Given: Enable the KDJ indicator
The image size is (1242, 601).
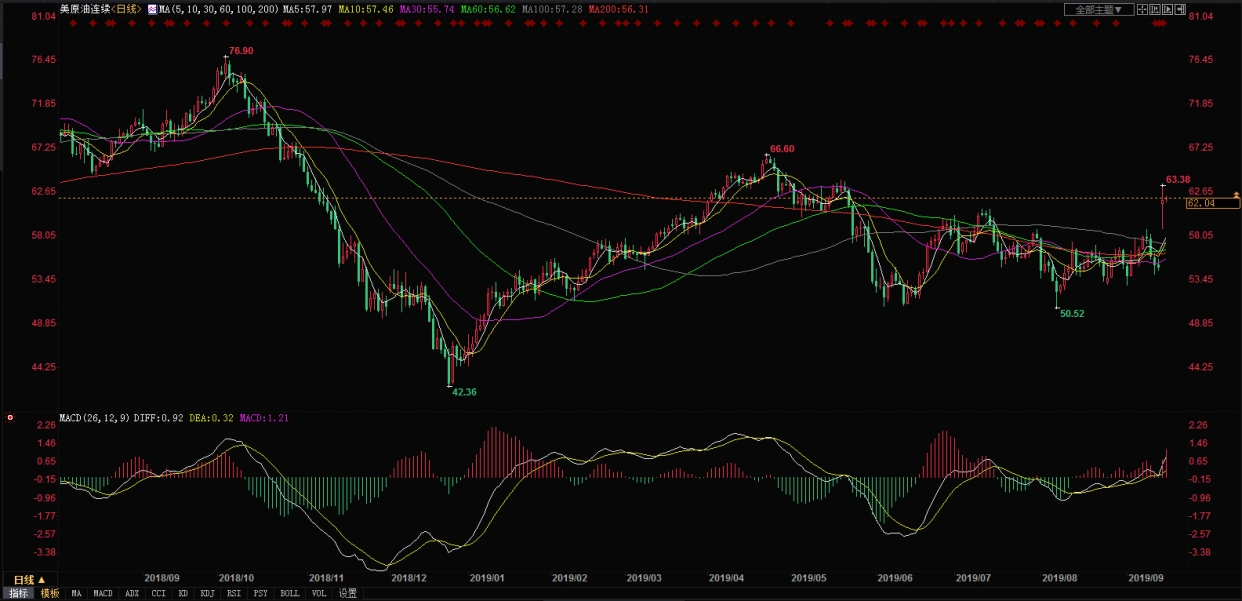Looking at the screenshot, I should pos(207,593).
